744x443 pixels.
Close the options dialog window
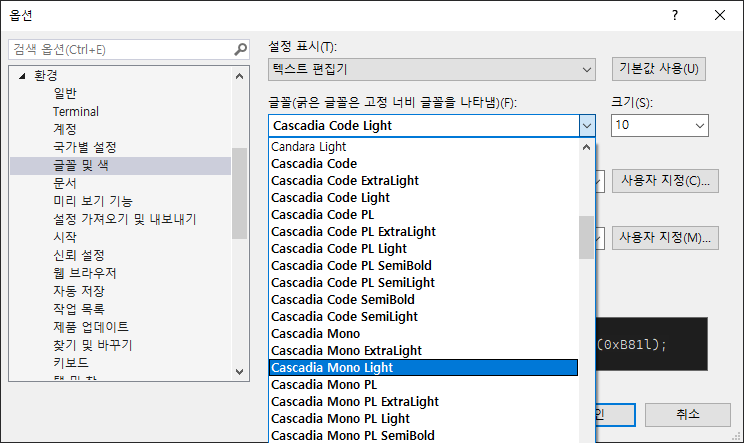click(x=719, y=16)
